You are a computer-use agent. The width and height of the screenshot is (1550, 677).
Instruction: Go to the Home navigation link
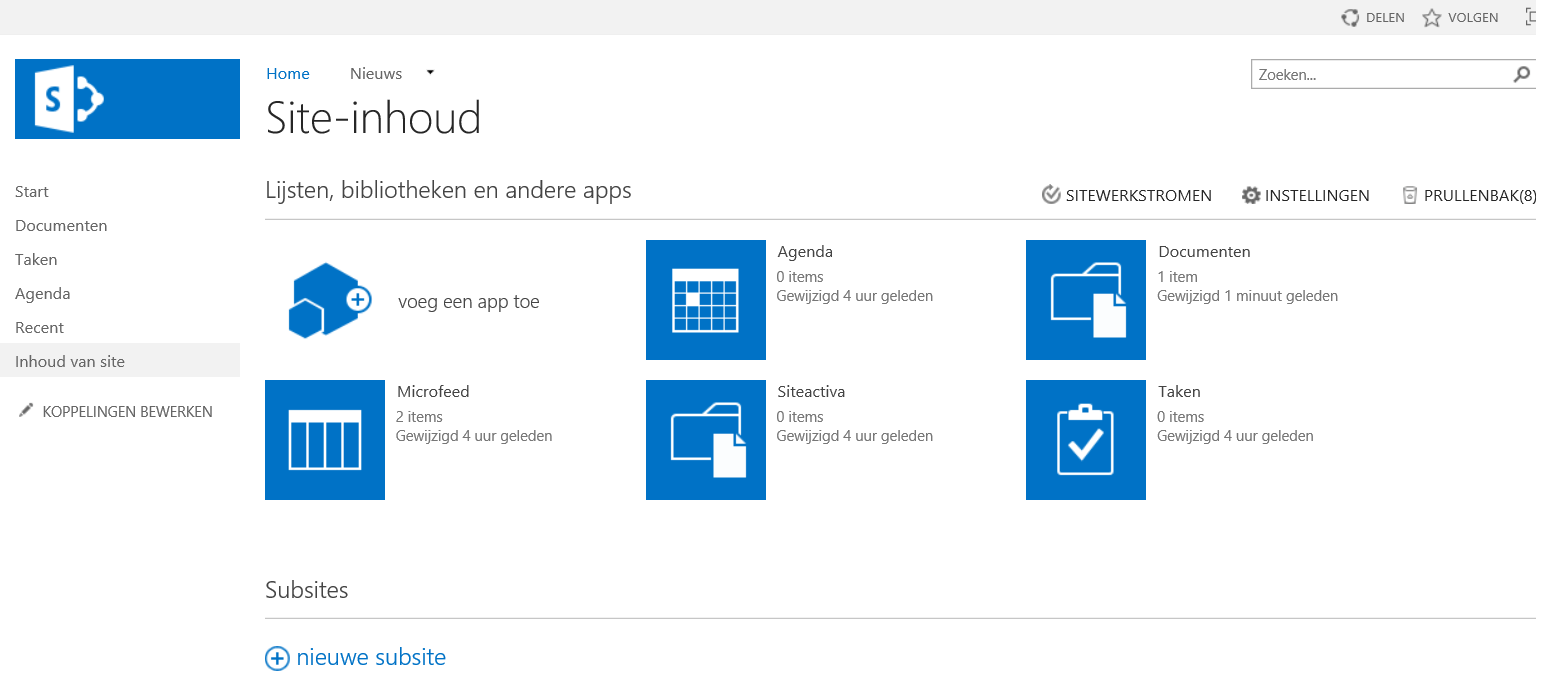pos(288,74)
